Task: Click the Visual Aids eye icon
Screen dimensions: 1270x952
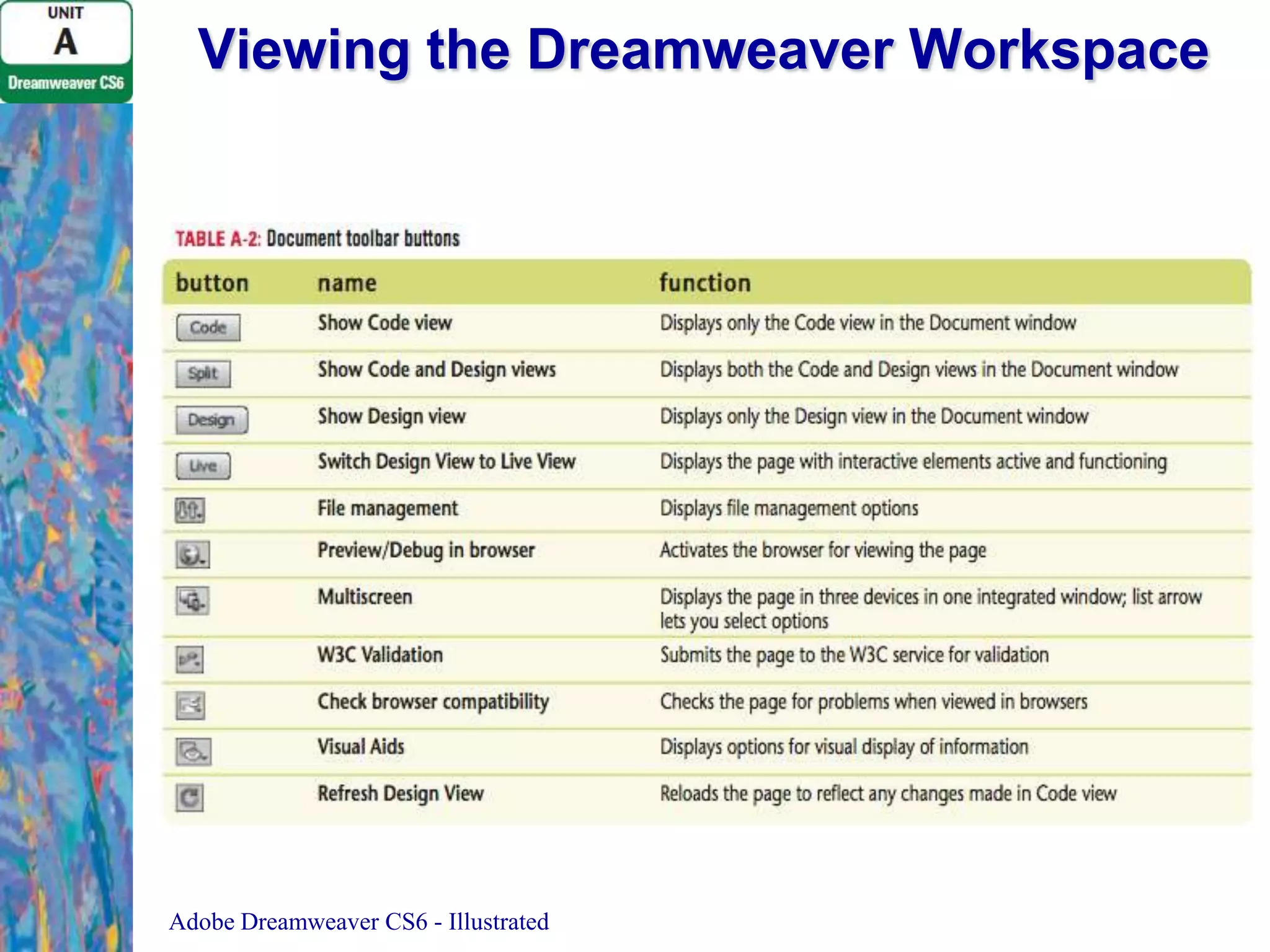Action: click(x=193, y=751)
